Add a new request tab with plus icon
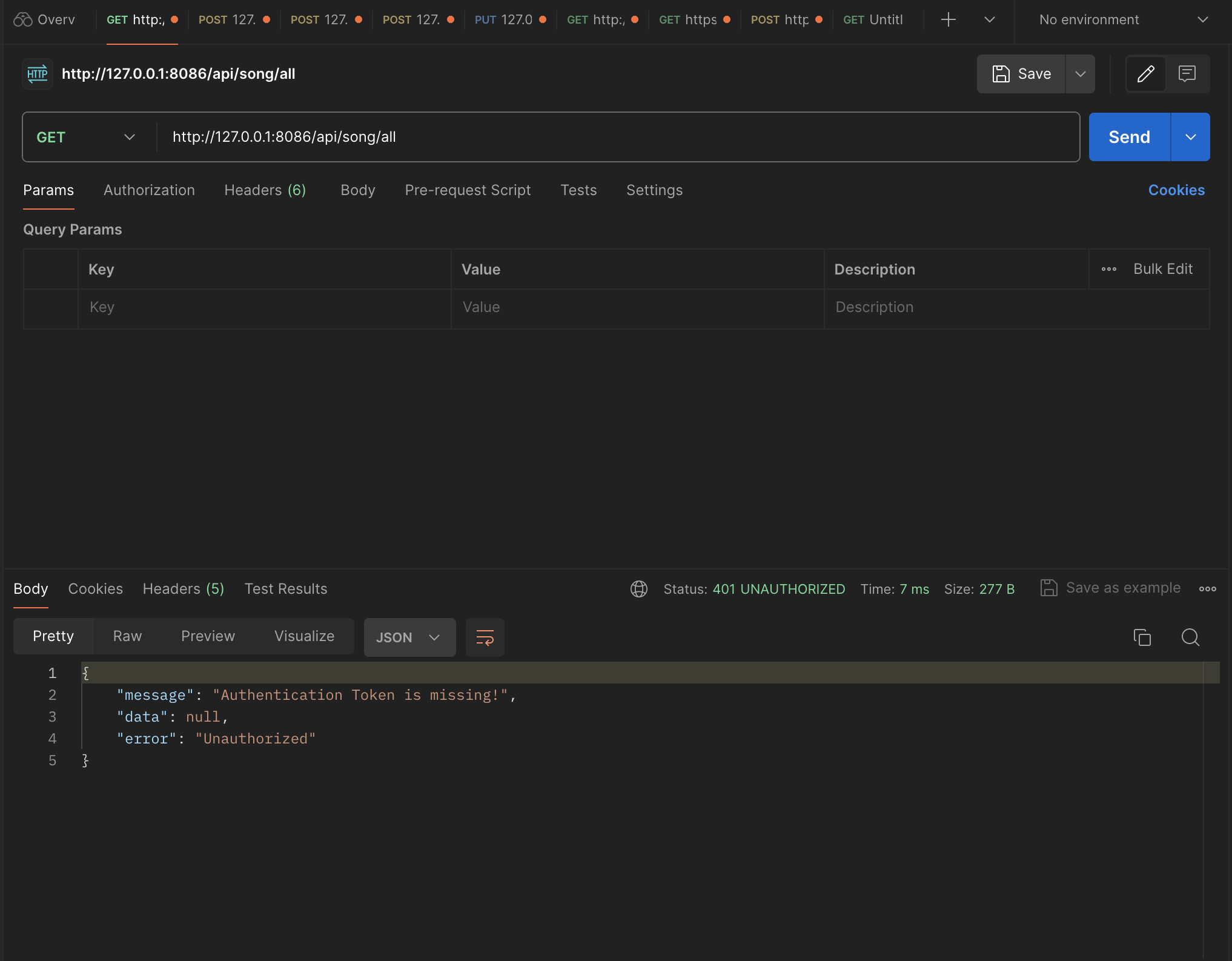The image size is (1232, 961). pyautogui.click(x=948, y=20)
